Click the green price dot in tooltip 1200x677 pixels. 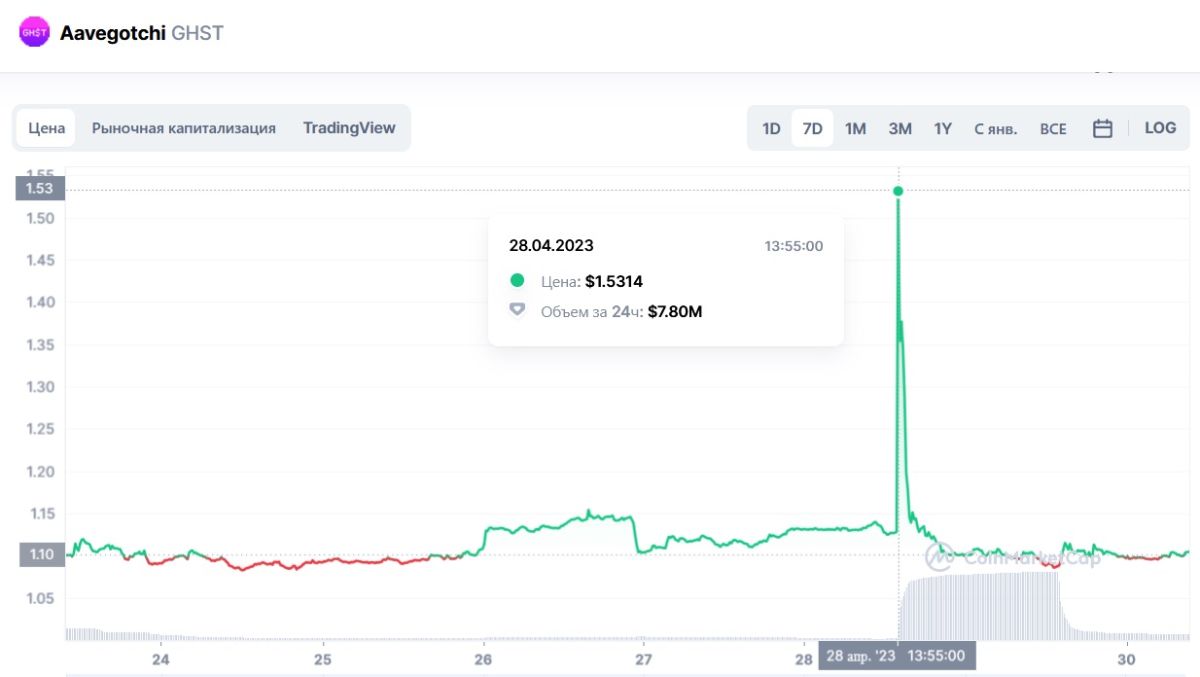517,281
